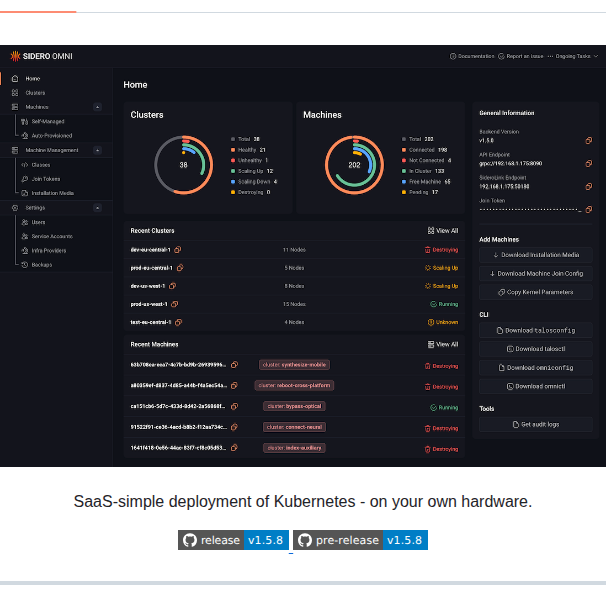The height and width of the screenshot is (606, 606).
Task: Open Join Tokens in the sidebar
Action: point(46,179)
